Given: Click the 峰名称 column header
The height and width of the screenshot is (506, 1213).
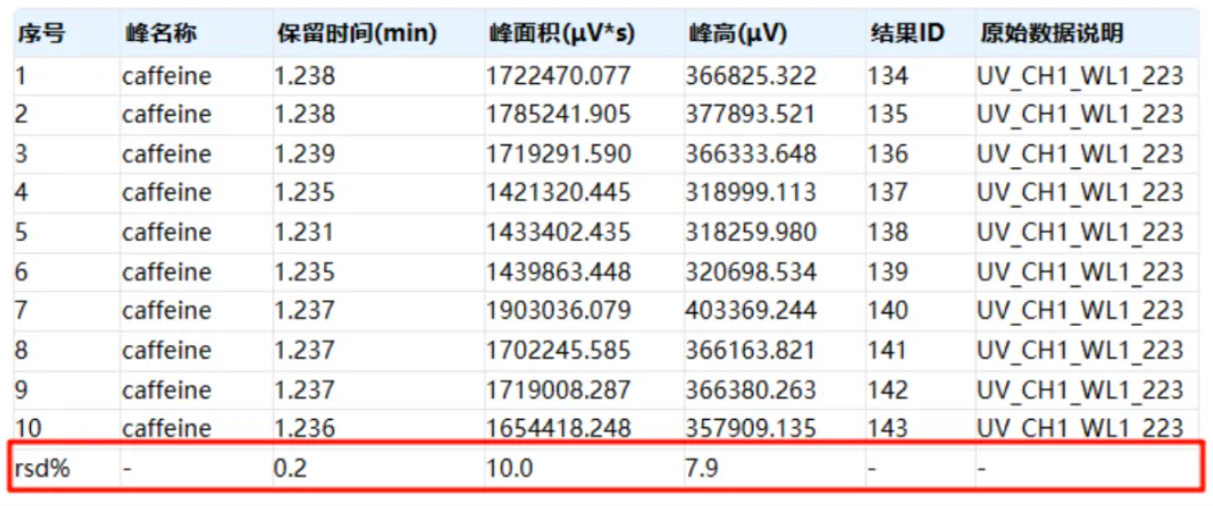Looking at the screenshot, I should point(160,34).
